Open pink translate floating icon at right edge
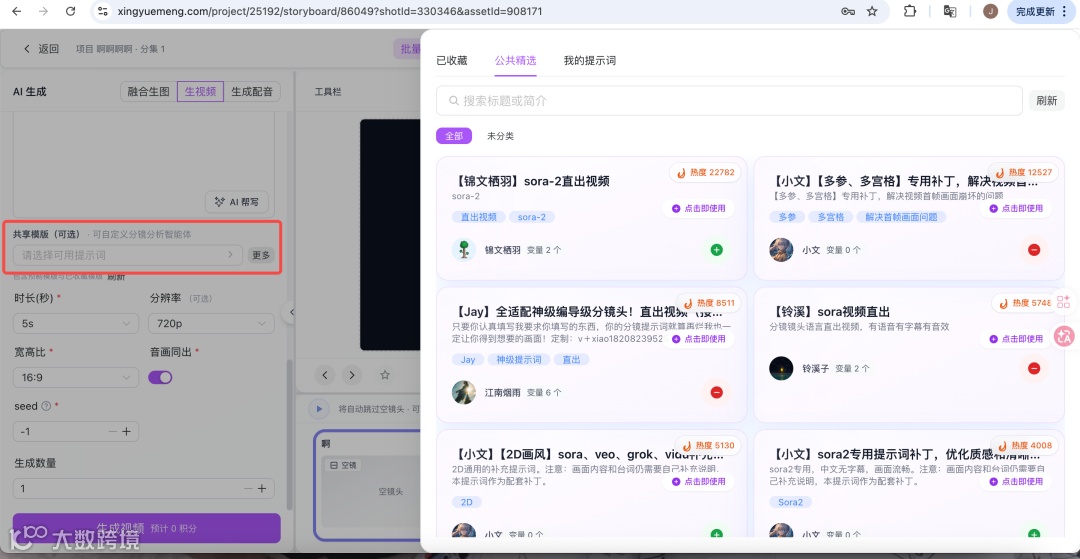The image size is (1080, 559). [x=1064, y=335]
